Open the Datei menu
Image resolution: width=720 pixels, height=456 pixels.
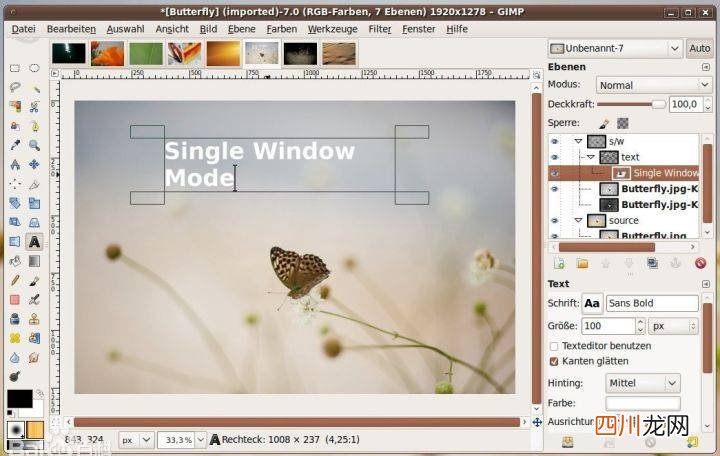tap(23, 29)
